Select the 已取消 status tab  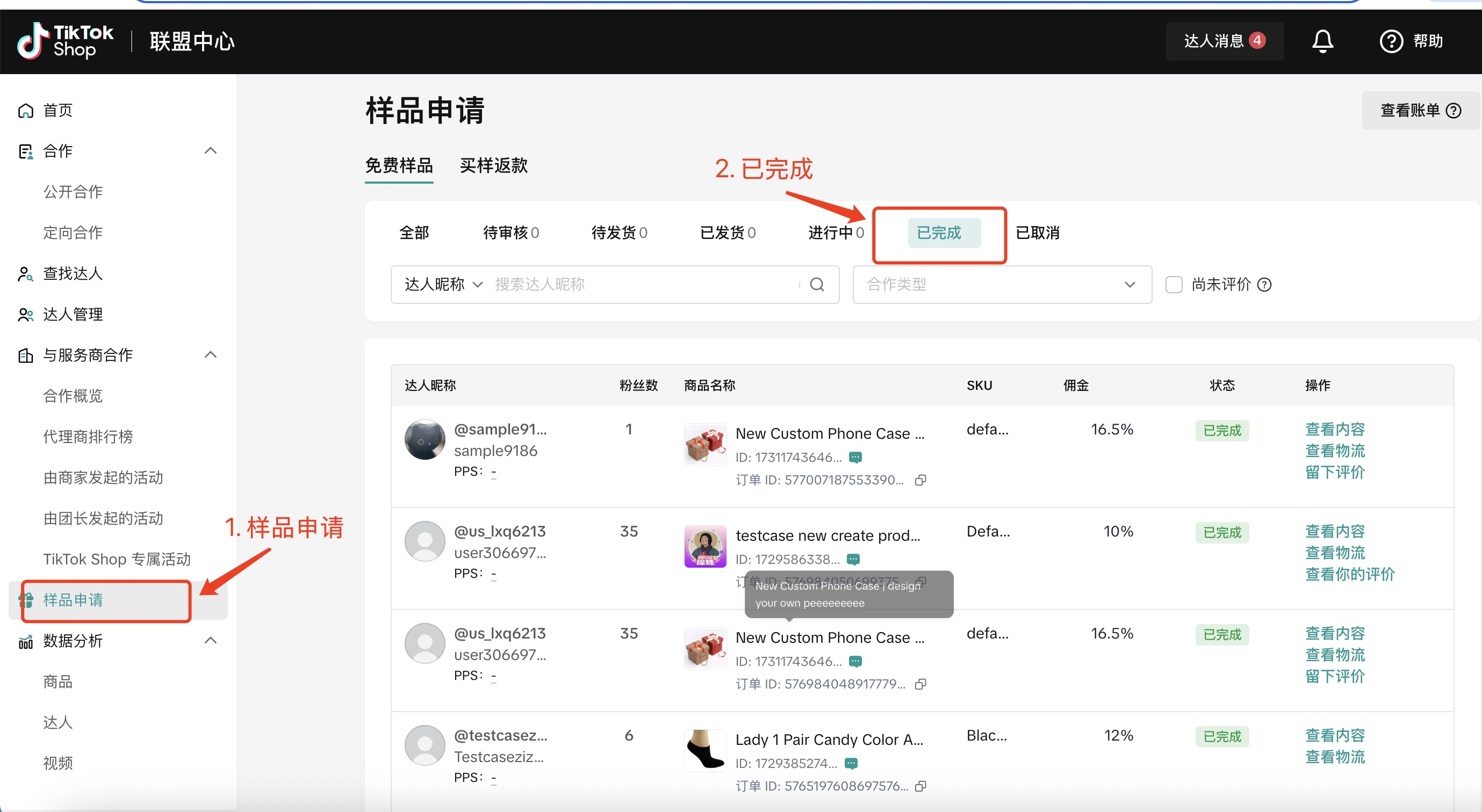click(x=1037, y=233)
